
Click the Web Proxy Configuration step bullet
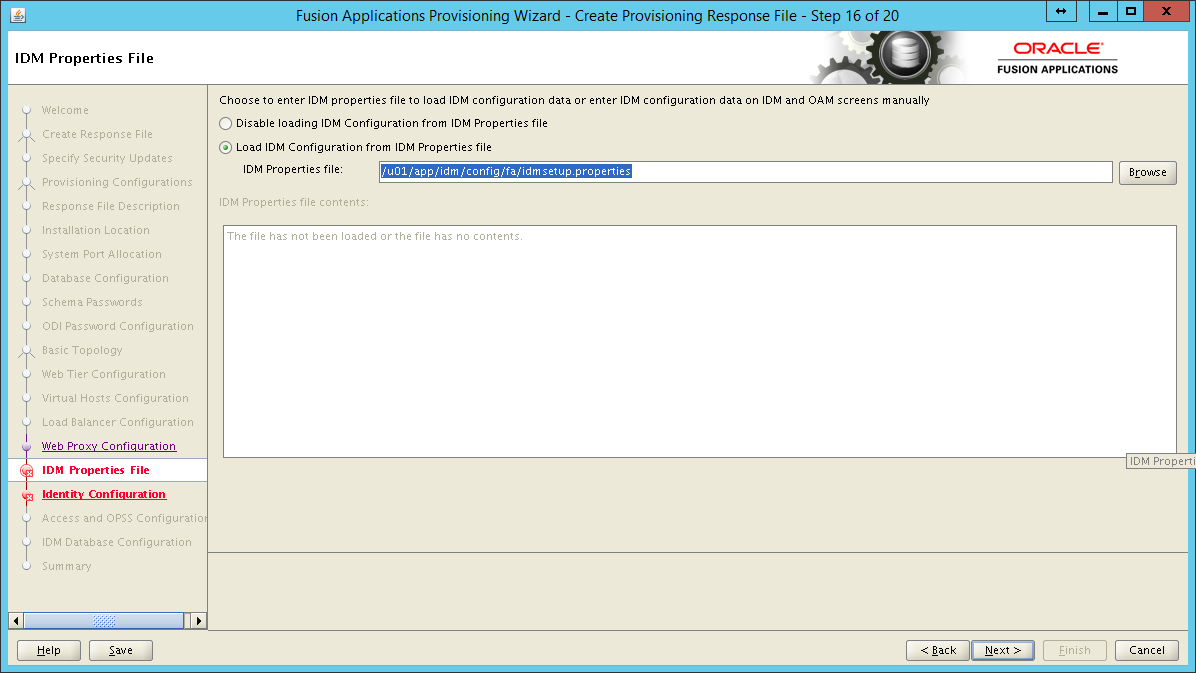[x=27, y=446]
